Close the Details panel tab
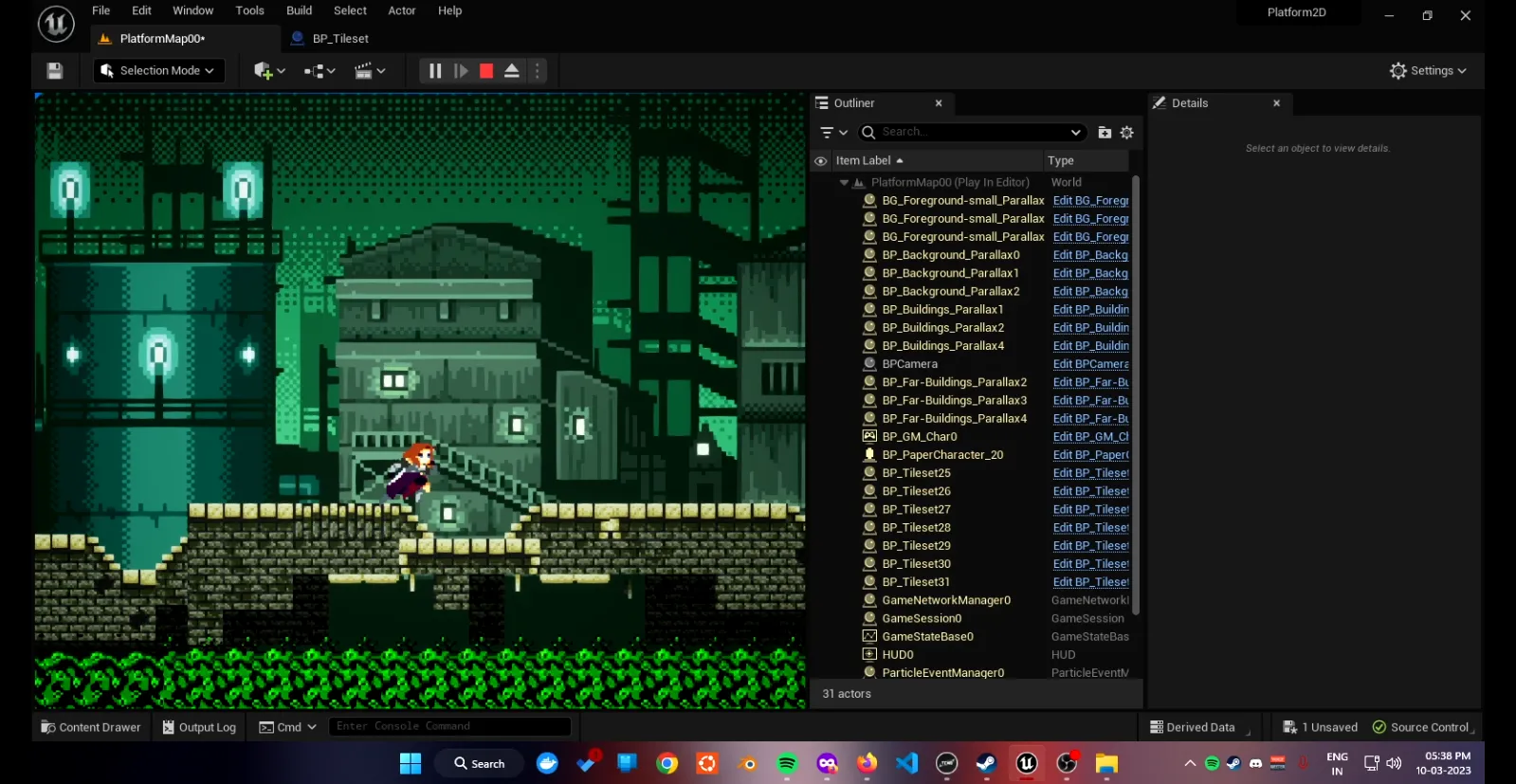Viewport: 1516px width, 784px height. click(x=1276, y=103)
